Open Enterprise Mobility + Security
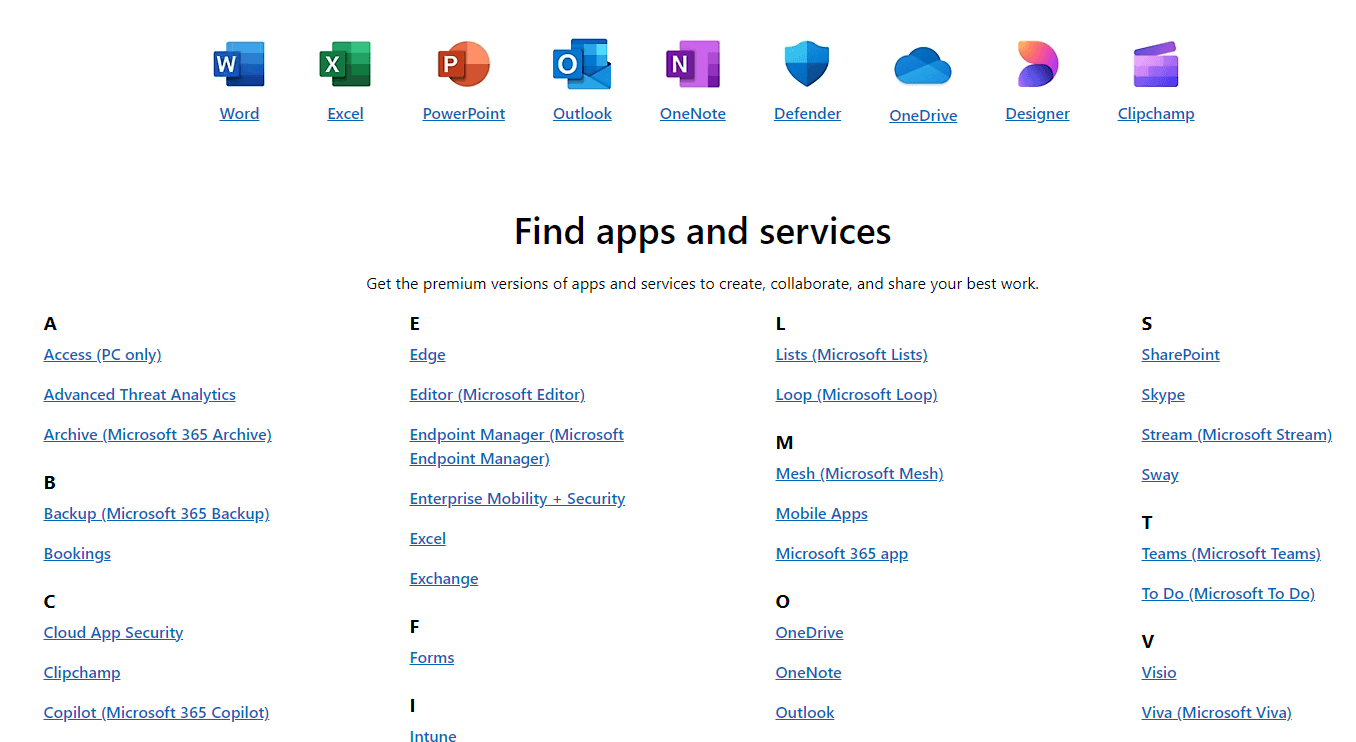The height and width of the screenshot is (742, 1356). pyautogui.click(x=517, y=498)
